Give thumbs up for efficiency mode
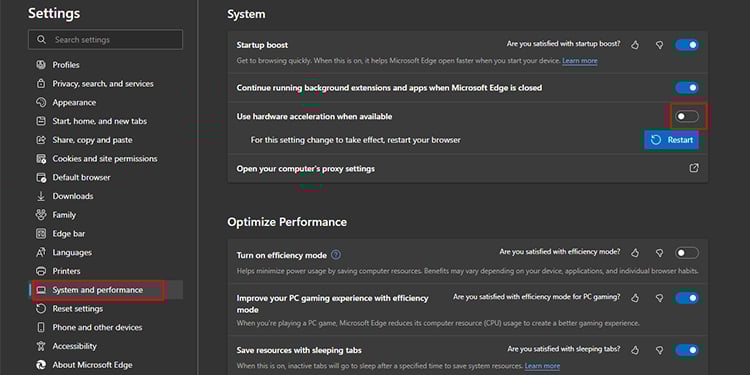Image resolution: width=750 pixels, height=375 pixels. pyautogui.click(x=635, y=253)
